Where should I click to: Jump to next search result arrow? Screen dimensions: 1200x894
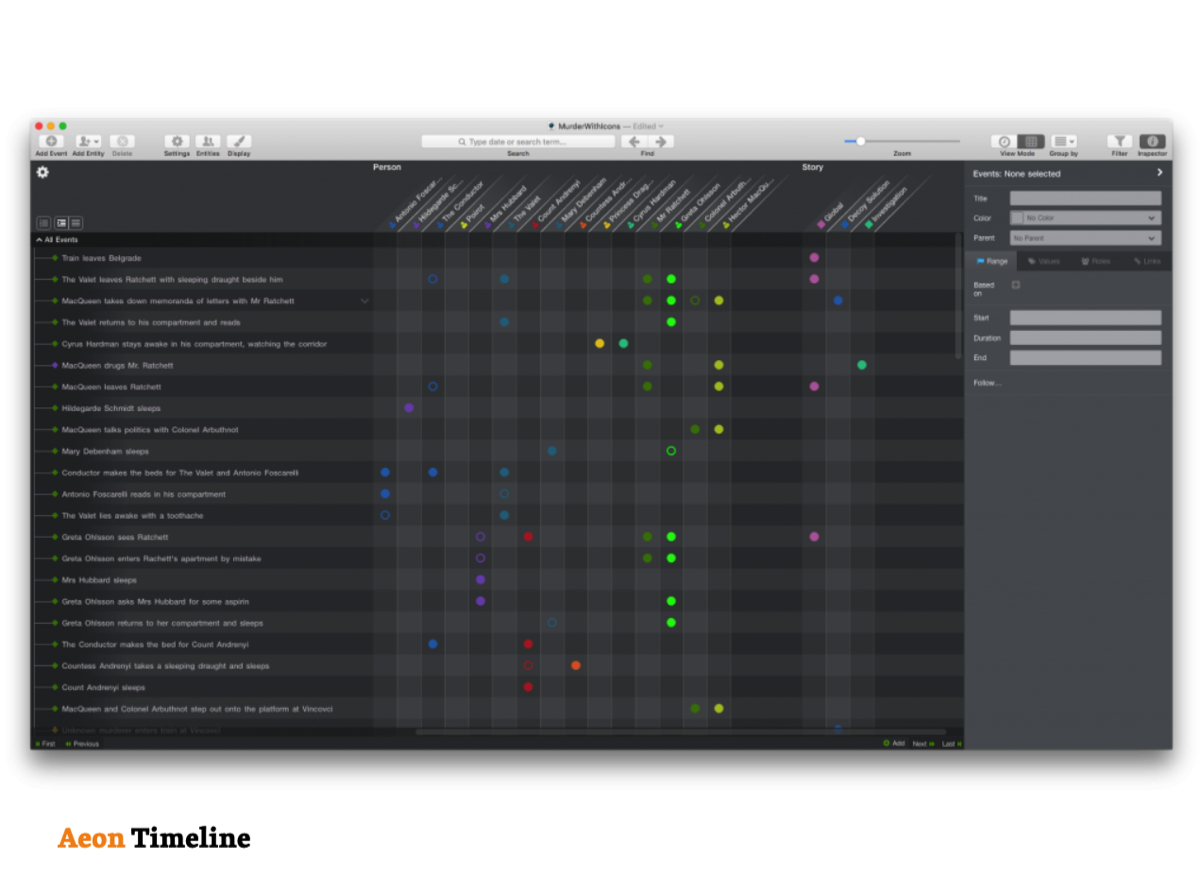pyautogui.click(x=660, y=142)
